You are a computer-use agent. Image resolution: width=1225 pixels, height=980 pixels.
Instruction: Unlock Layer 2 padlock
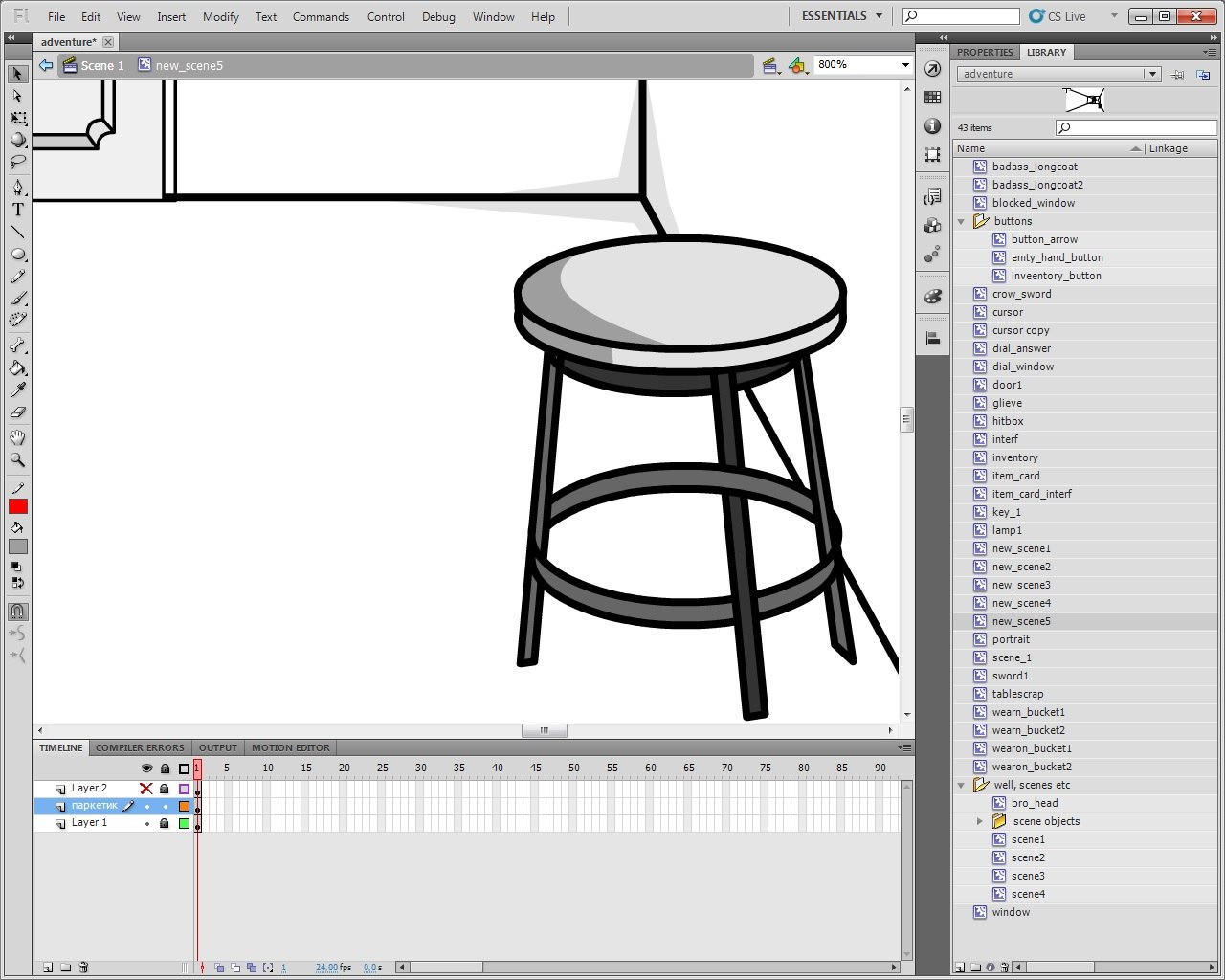pyautogui.click(x=165, y=789)
